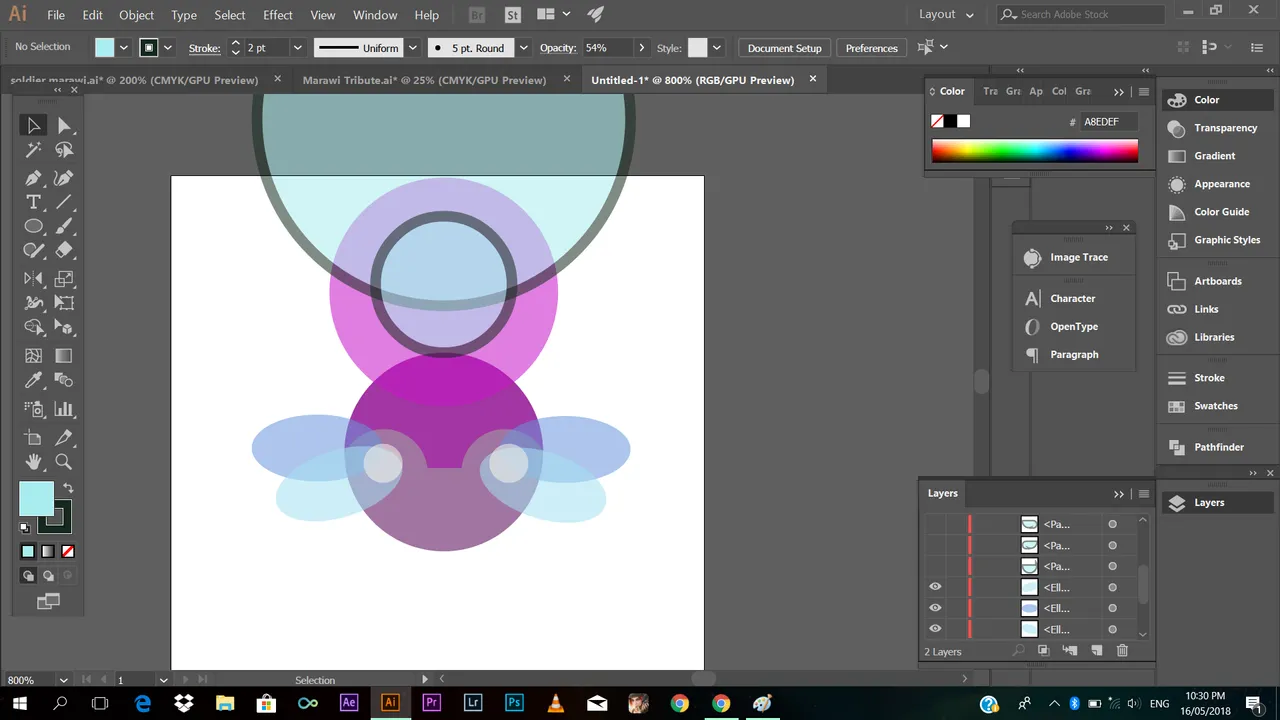The height and width of the screenshot is (720, 1280).
Task: Hide the Ellipse layer with purple-blue thumbnail
Action: pos(935,608)
